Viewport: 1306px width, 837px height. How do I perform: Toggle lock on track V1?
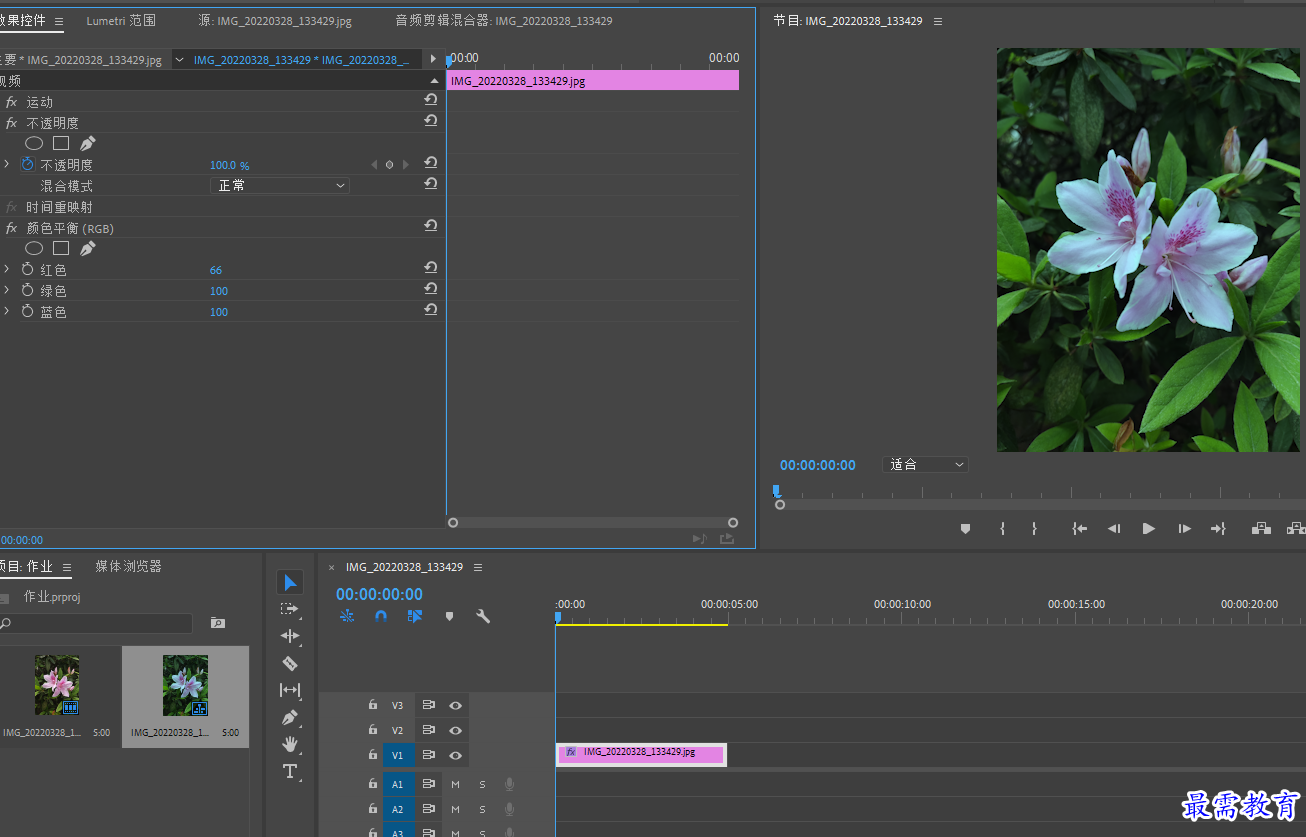click(x=373, y=755)
